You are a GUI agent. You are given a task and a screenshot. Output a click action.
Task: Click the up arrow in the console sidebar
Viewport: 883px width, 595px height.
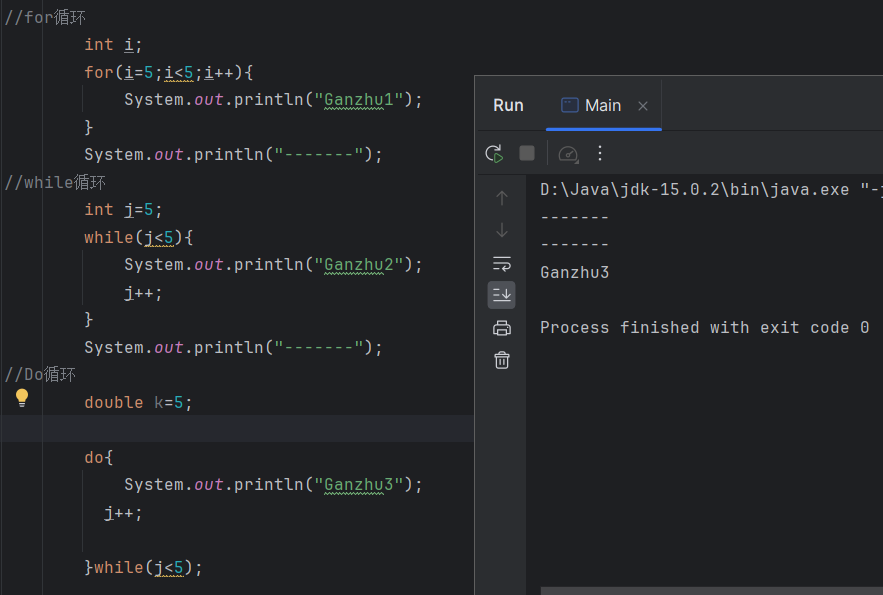point(501,197)
